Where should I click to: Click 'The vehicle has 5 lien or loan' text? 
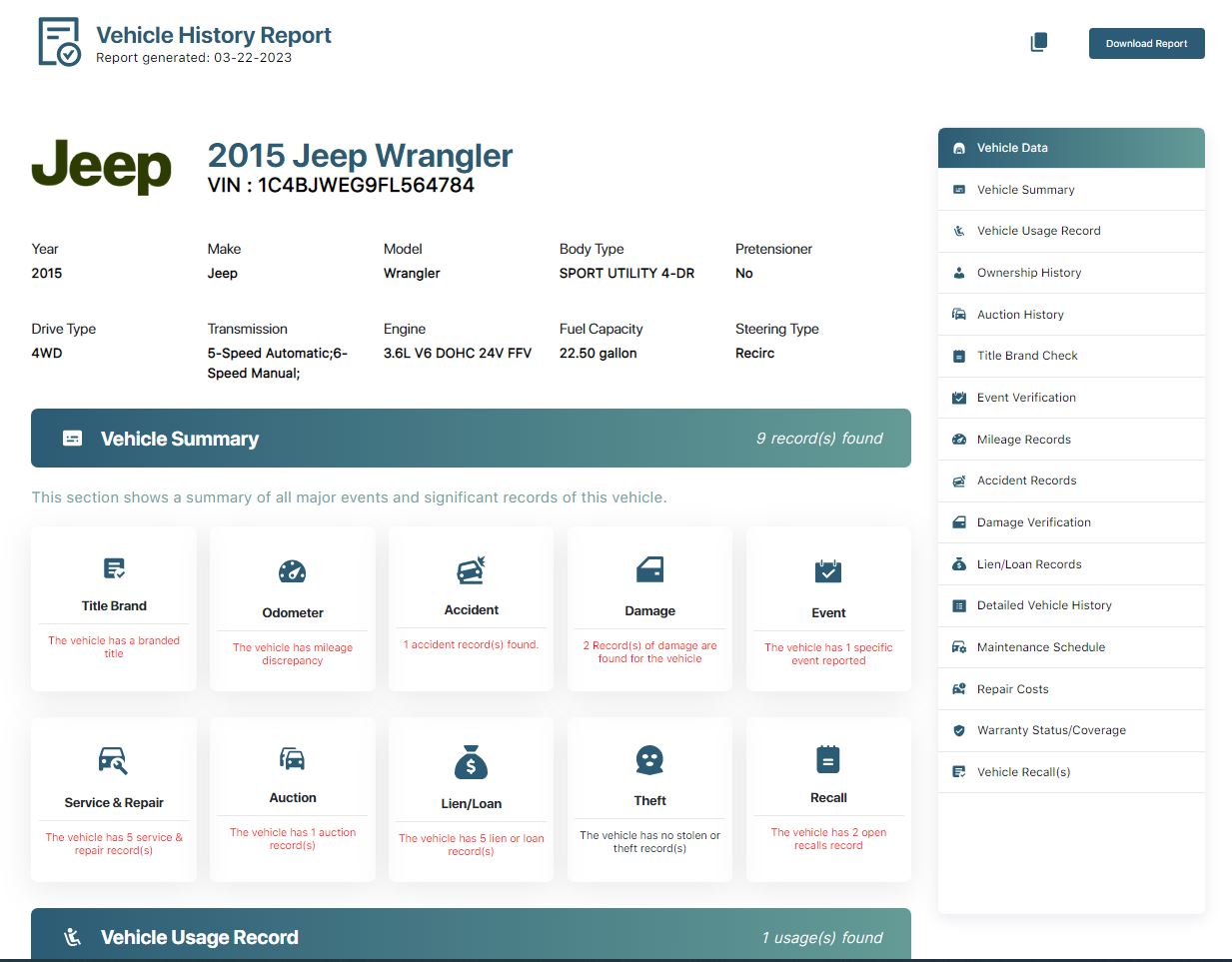pyautogui.click(x=471, y=845)
